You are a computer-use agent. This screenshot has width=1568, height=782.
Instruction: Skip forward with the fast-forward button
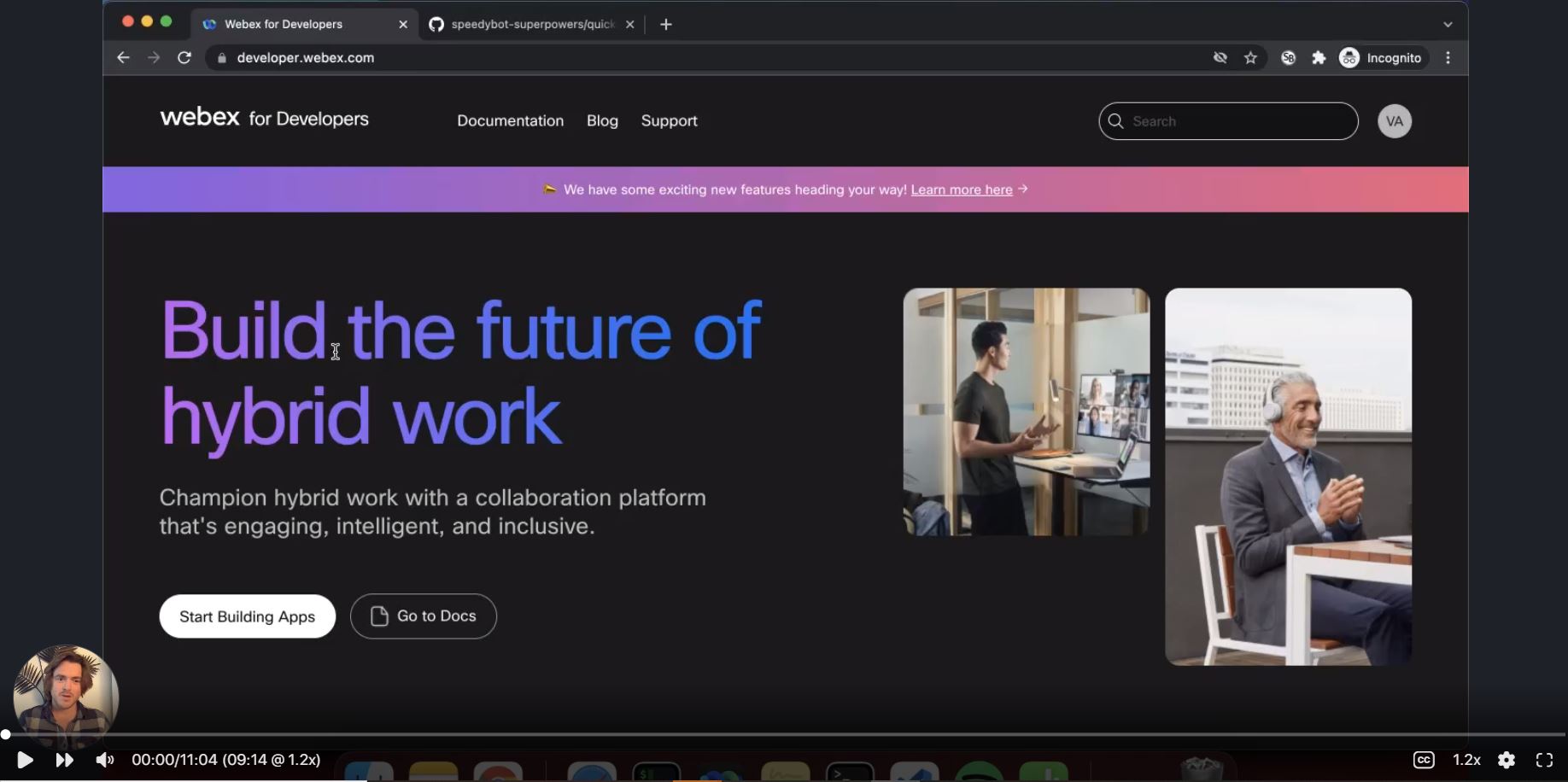(64, 760)
